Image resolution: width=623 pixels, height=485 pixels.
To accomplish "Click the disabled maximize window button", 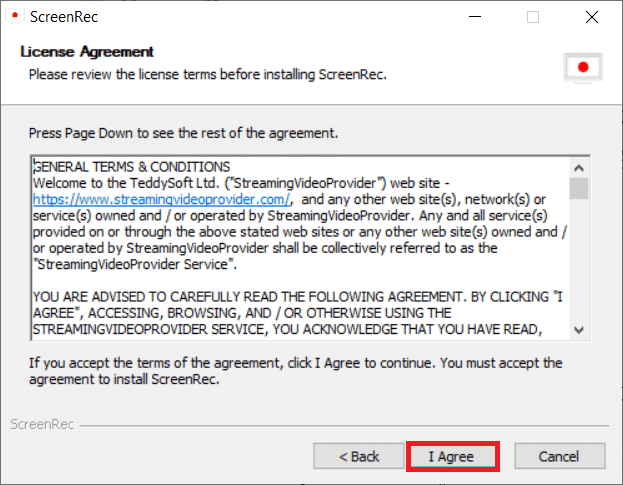I will pyautogui.click(x=533, y=17).
